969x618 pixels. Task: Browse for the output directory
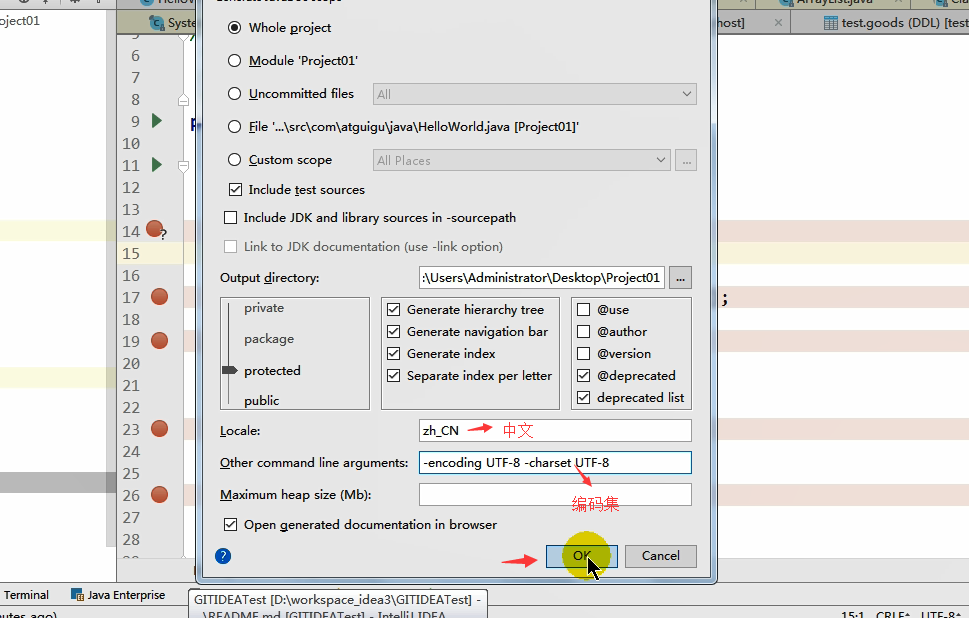point(680,277)
